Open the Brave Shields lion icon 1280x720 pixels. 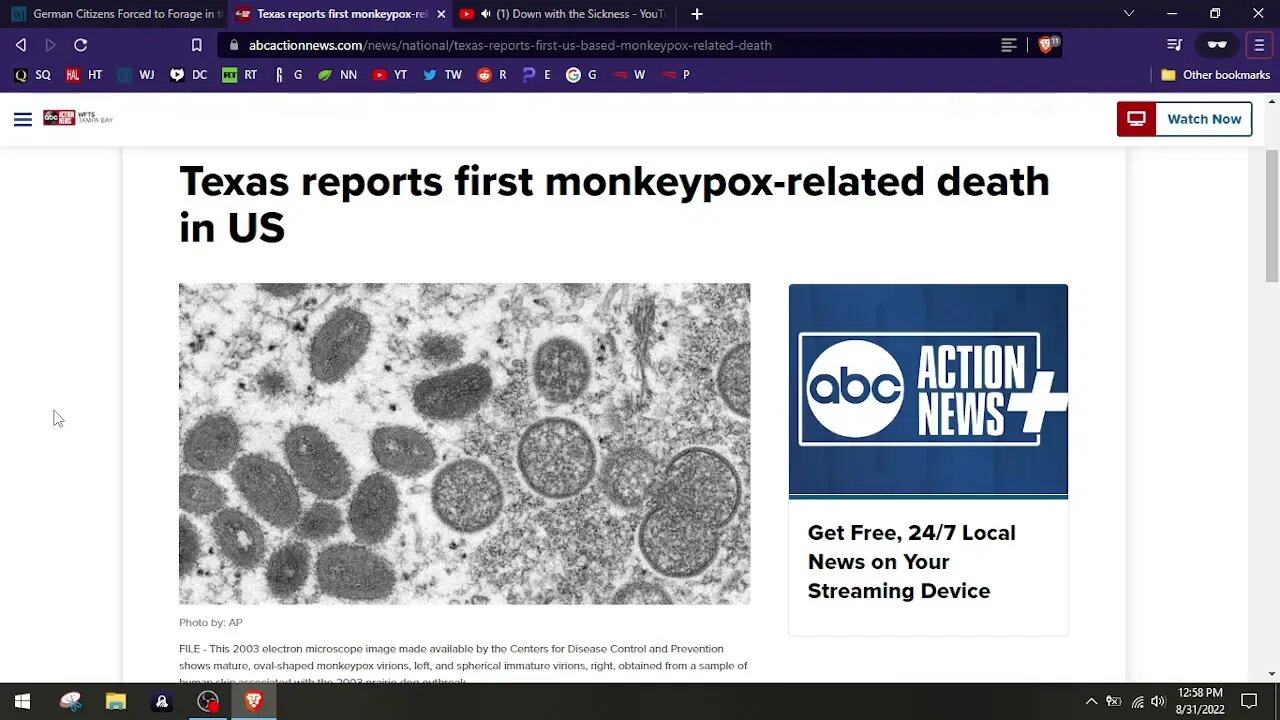tap(1046, 45)
